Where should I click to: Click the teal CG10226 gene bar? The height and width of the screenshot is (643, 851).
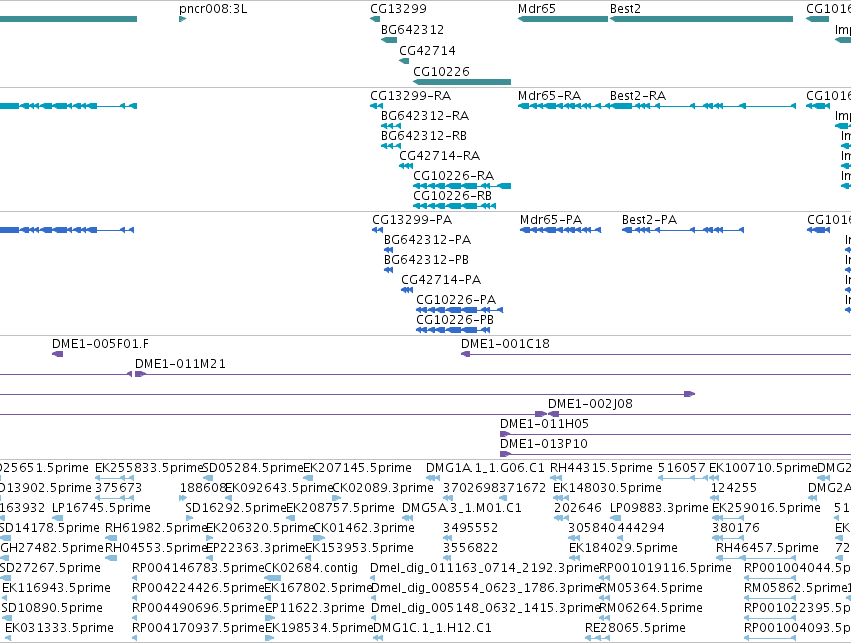462,82
